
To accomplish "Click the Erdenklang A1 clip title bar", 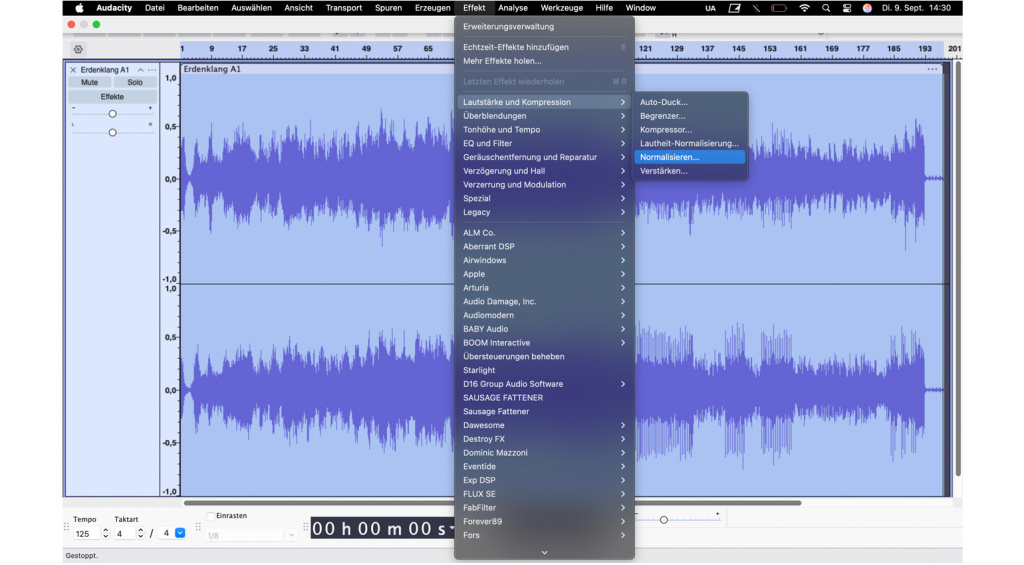I will (x=562, y=69).
